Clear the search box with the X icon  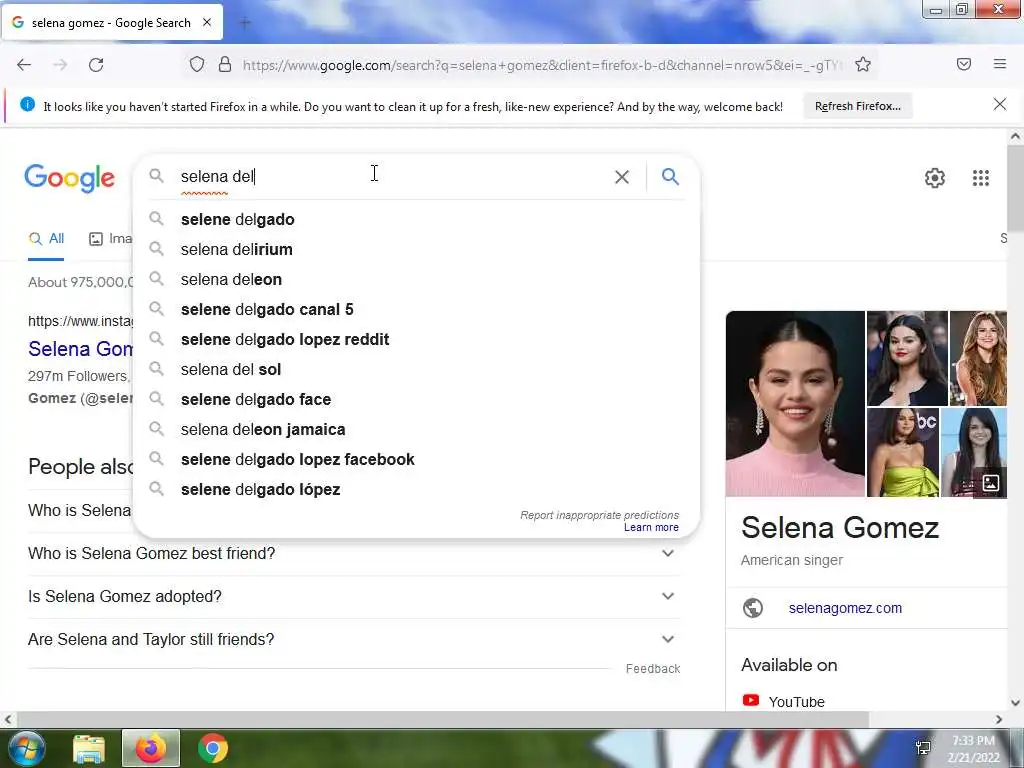coord(622,177)
